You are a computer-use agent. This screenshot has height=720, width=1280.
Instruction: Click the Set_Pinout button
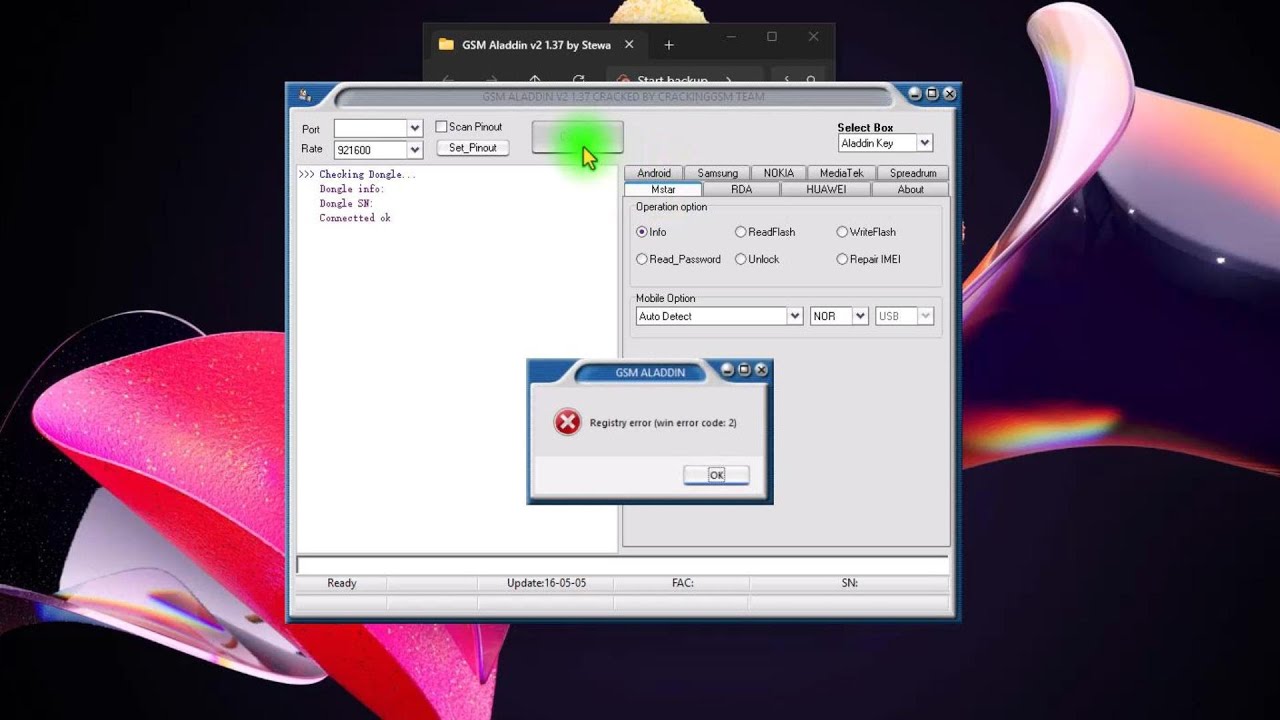[x=473, y=148]
